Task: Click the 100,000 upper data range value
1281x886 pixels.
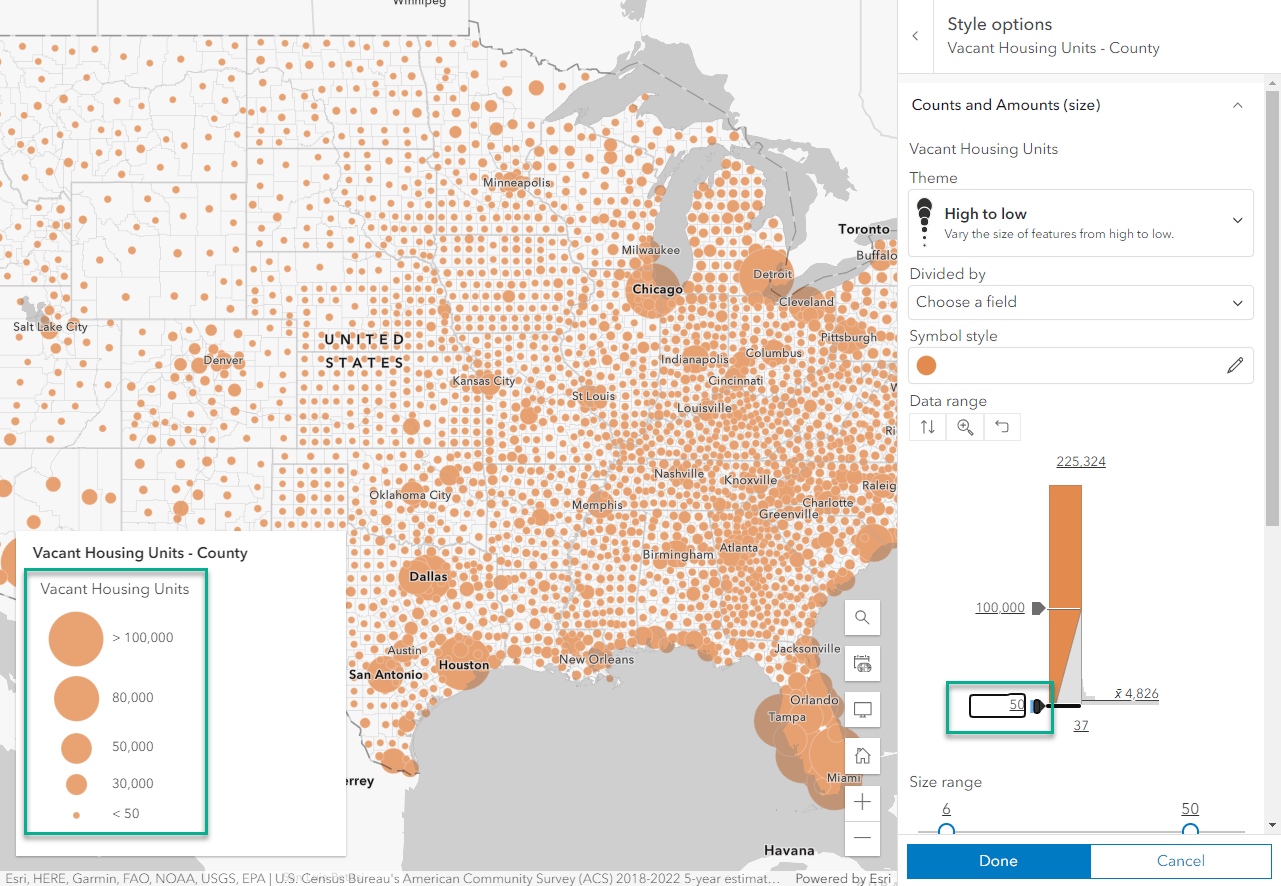Action: tap(1000, 608)
